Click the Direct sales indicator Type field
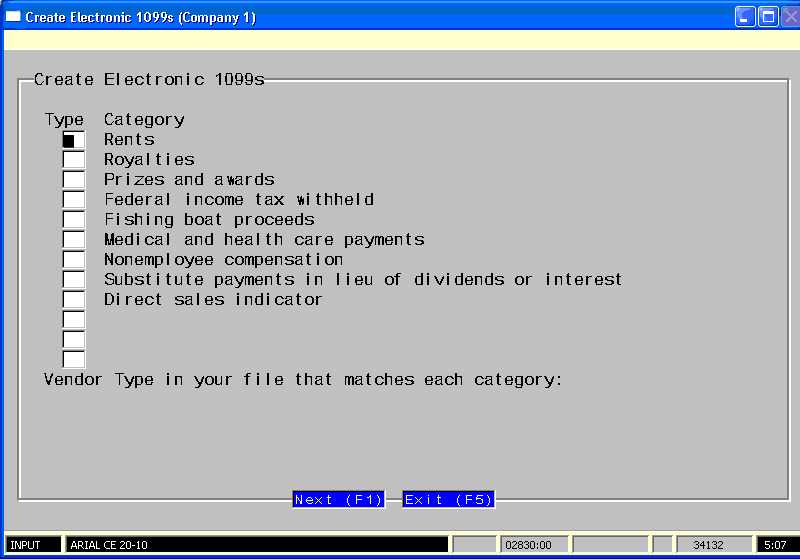Viewport: 800px width, 559px height. [x=74, y=300]
